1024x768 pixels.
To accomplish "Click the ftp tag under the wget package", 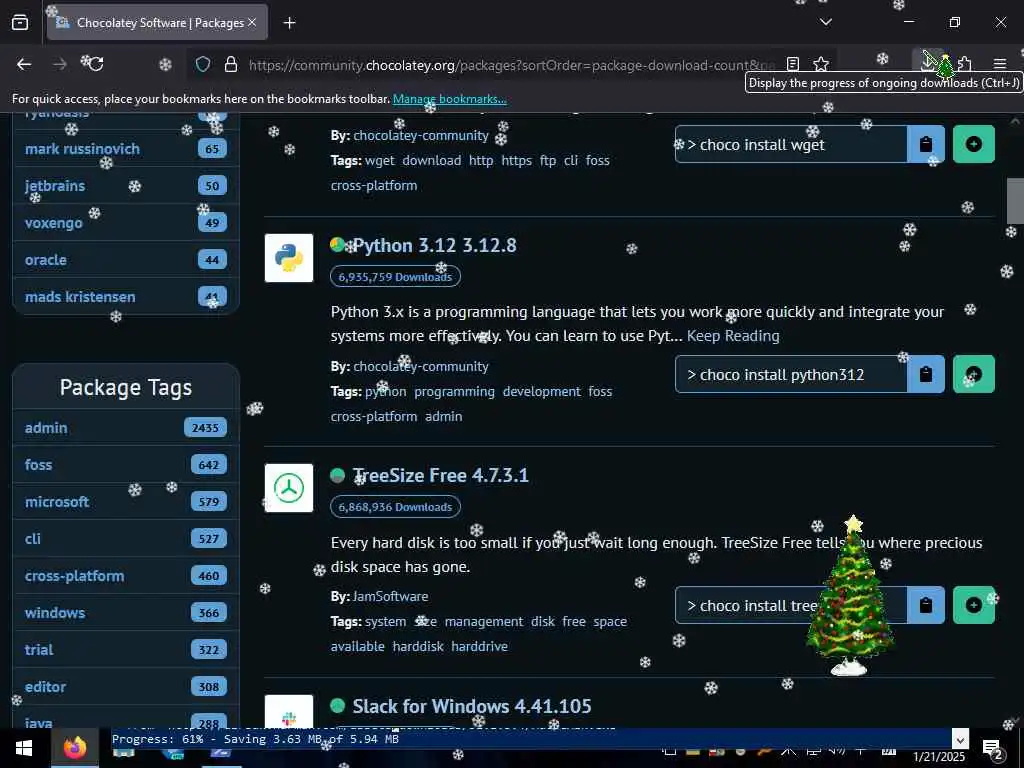I will pyautogui.click(x=548, y=161).
